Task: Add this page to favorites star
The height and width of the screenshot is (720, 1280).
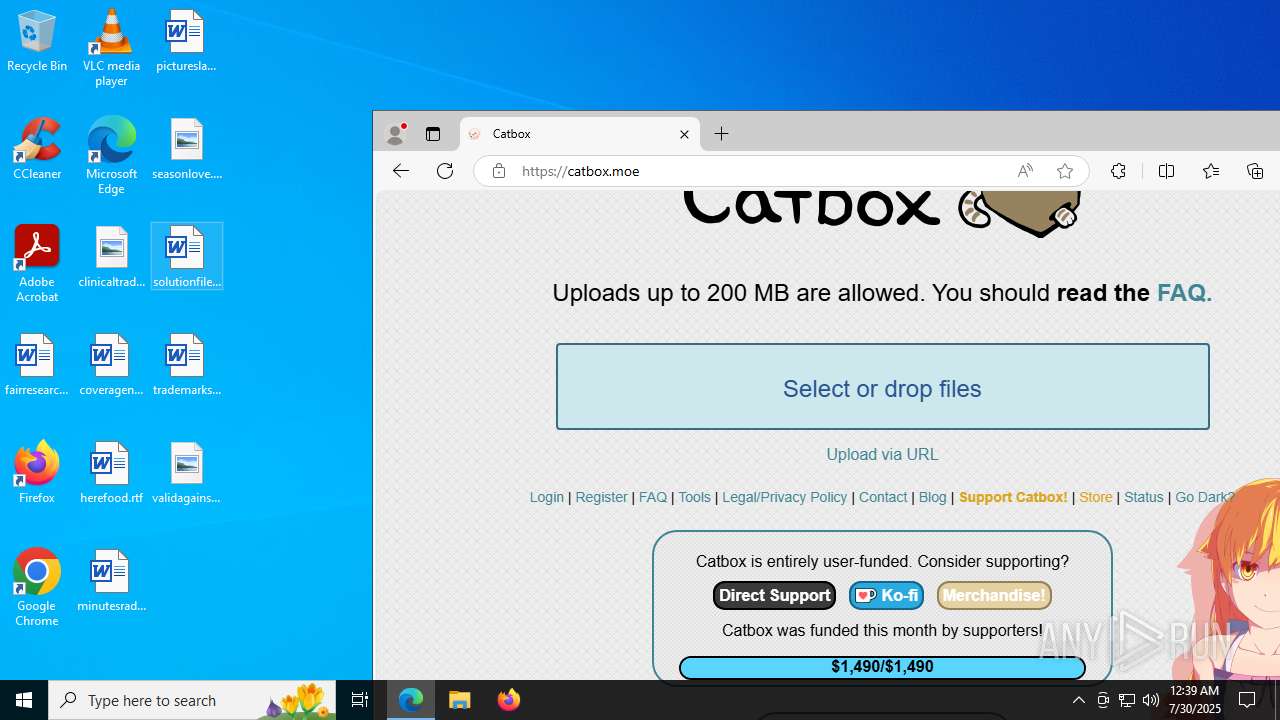Action: 1065,171
